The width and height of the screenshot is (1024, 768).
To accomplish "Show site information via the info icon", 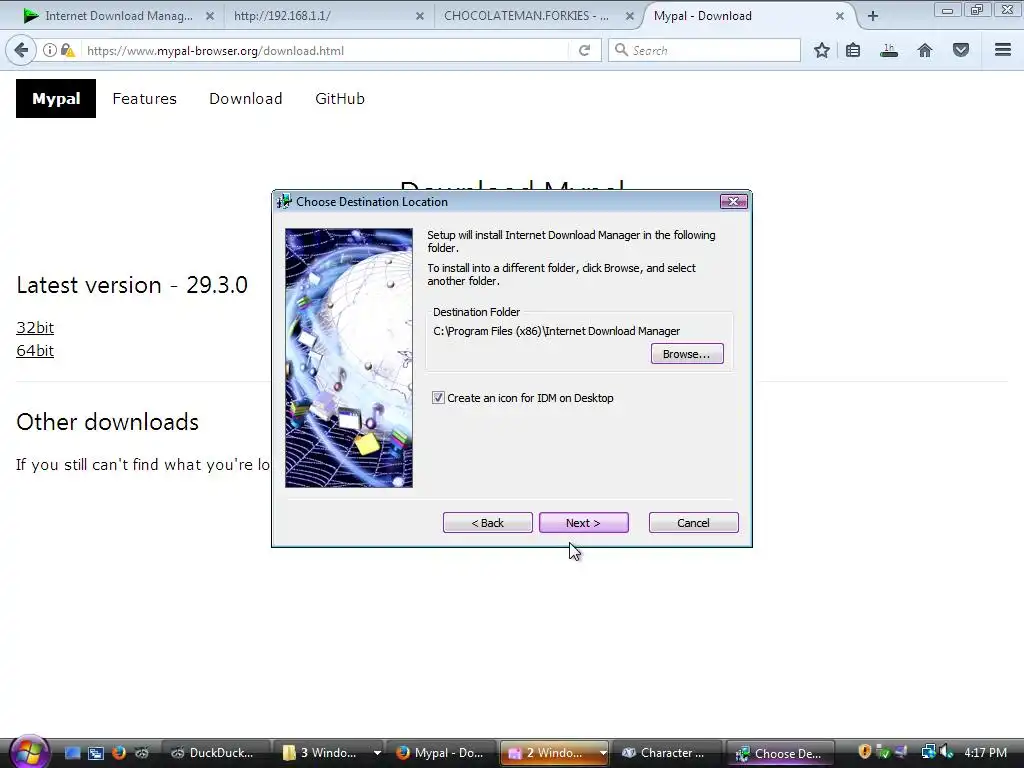I will click(x=50, y=50).
